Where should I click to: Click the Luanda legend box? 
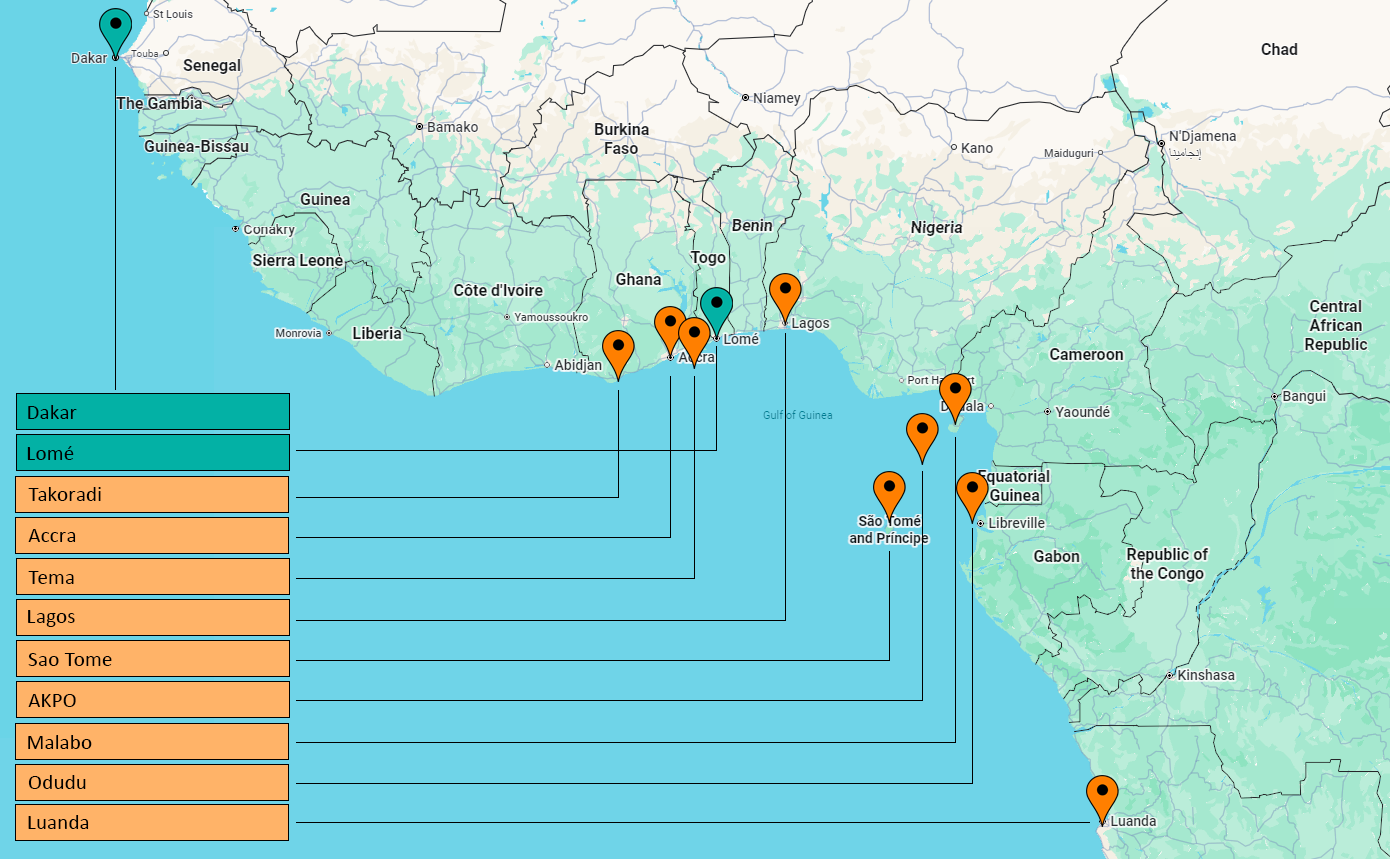153,823
